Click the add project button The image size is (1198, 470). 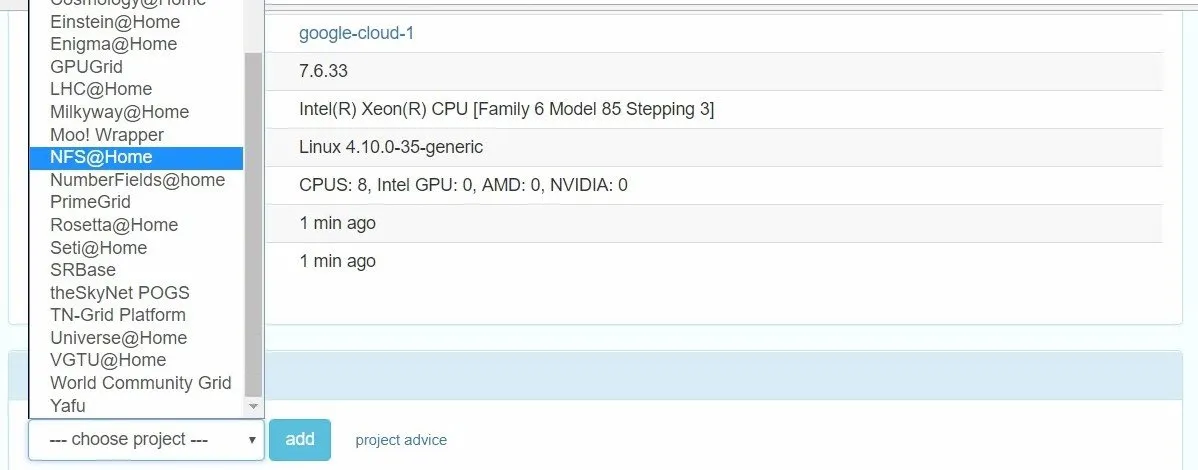coord(300,439)
